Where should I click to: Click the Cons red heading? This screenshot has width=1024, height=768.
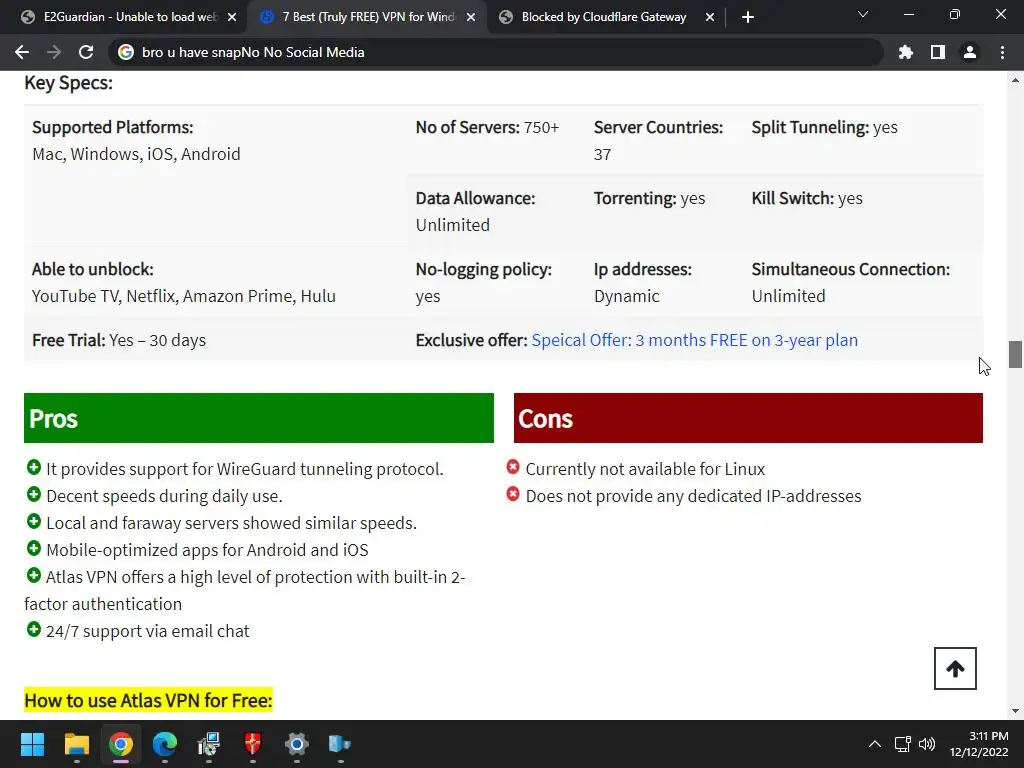(748, 418)
